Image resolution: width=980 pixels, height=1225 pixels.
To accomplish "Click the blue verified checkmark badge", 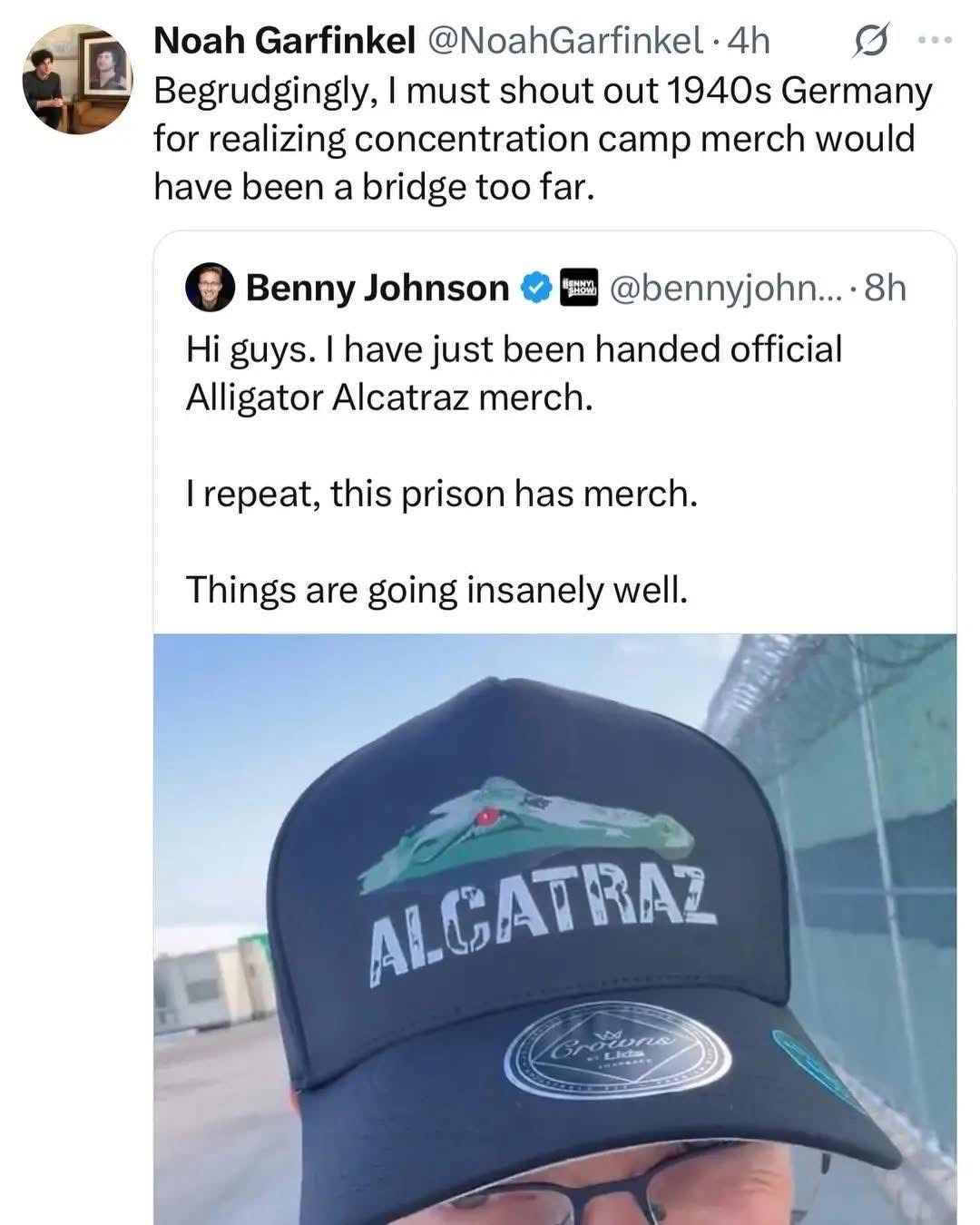I will click(x=536, y=289).
